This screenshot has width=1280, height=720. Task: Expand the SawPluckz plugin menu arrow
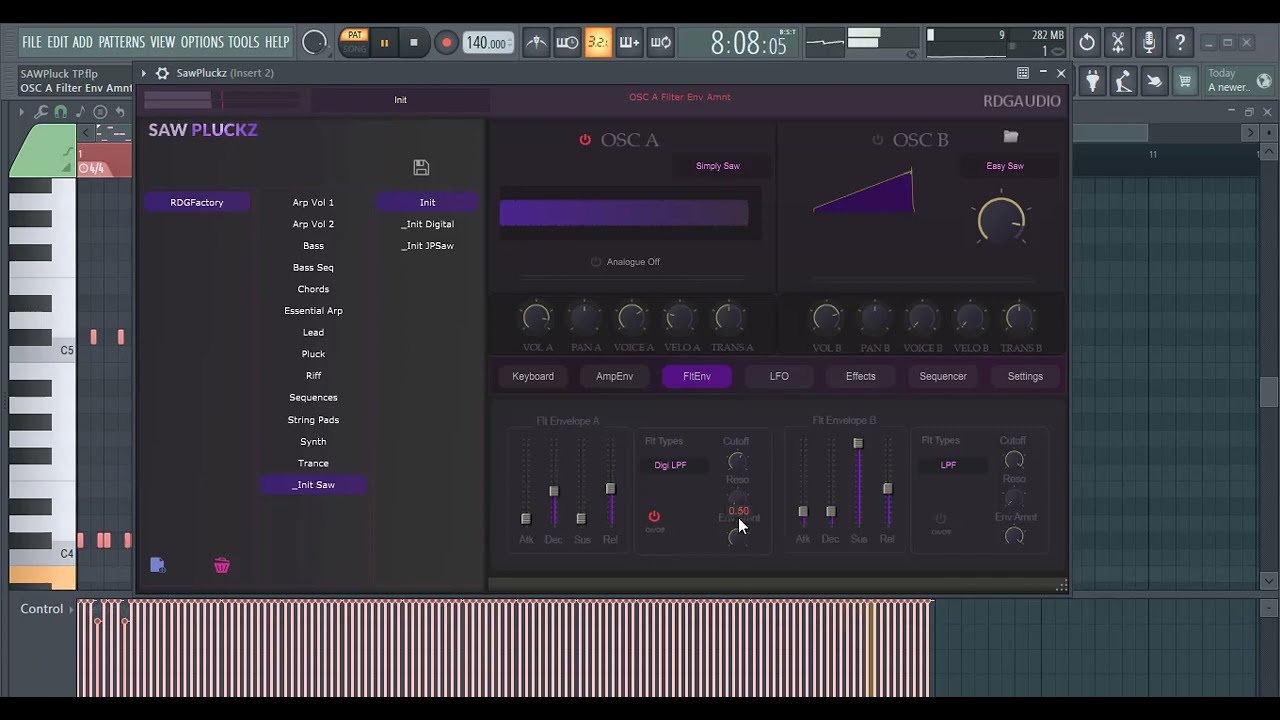click(144, 73)
